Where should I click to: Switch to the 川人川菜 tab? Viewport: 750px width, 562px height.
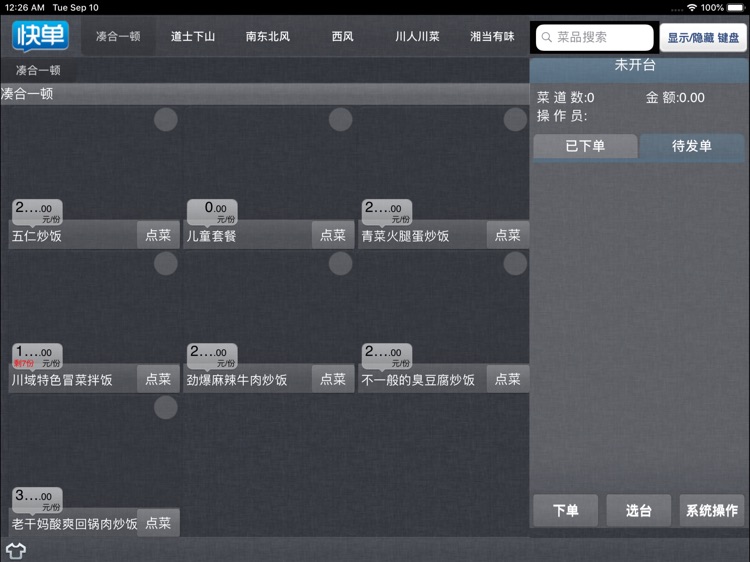coord(417,36)
